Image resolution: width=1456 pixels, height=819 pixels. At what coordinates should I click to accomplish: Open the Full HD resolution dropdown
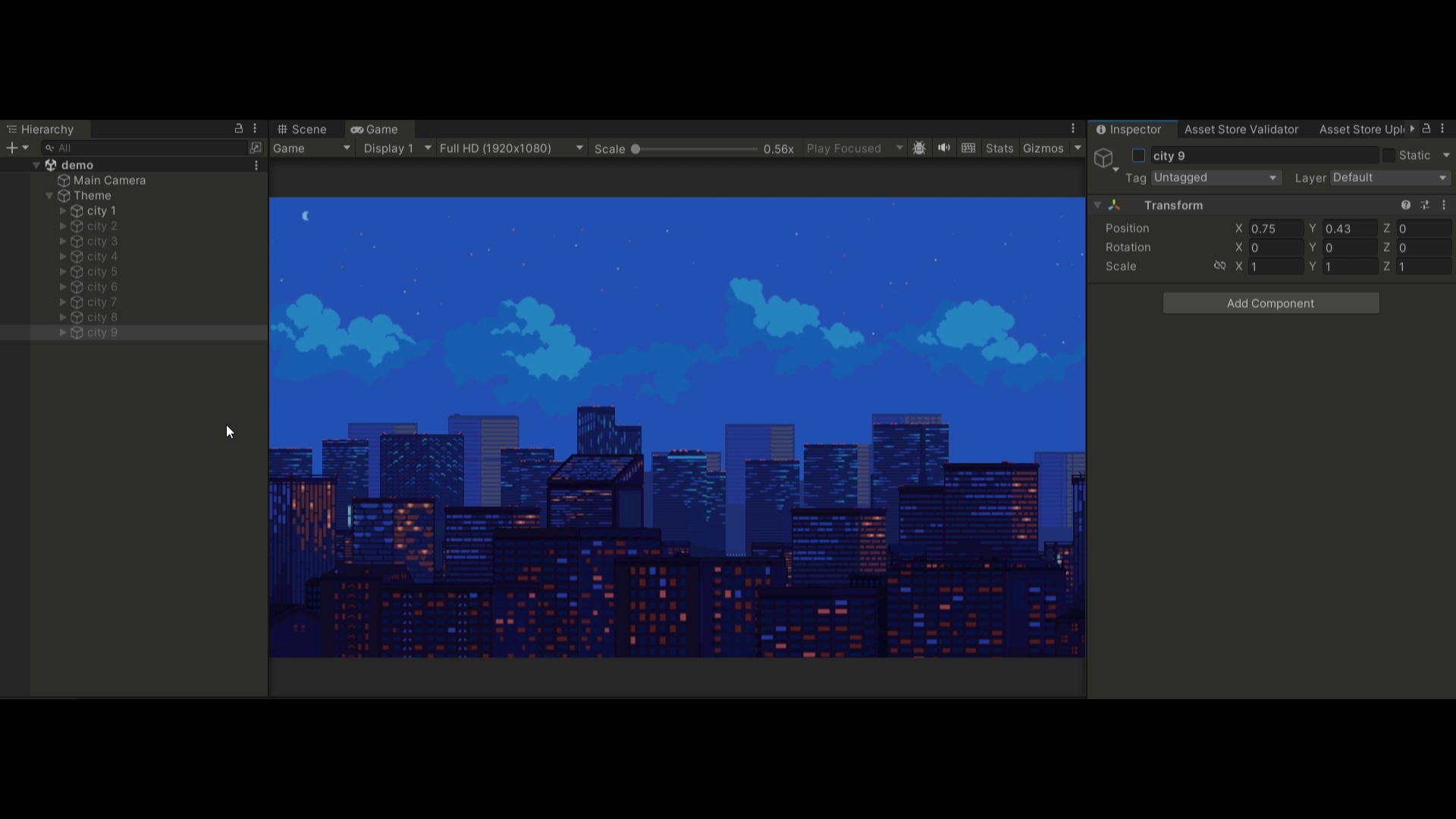tap(512, 149)
